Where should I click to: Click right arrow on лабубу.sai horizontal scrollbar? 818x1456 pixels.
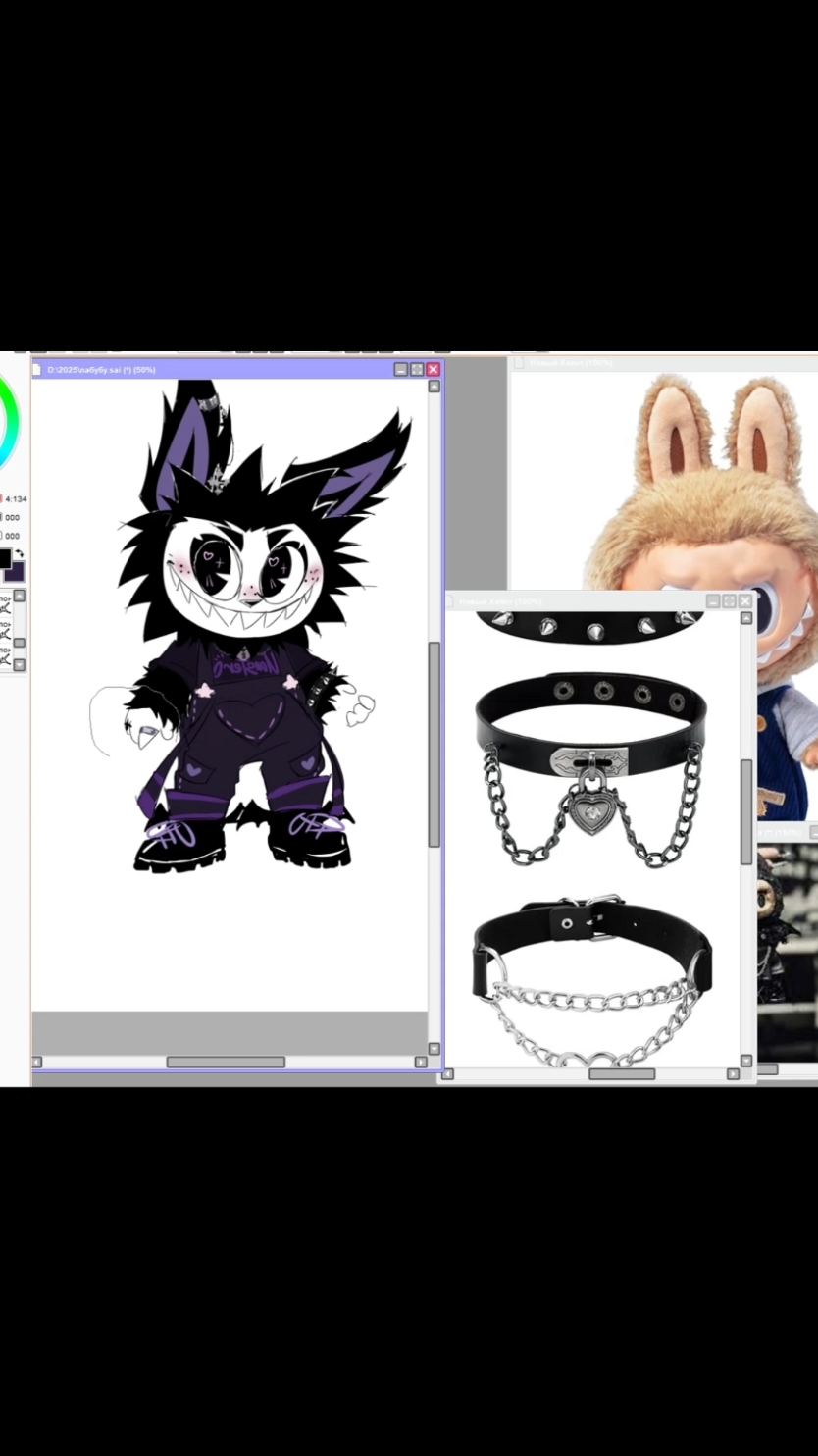tap(421, 1062)
